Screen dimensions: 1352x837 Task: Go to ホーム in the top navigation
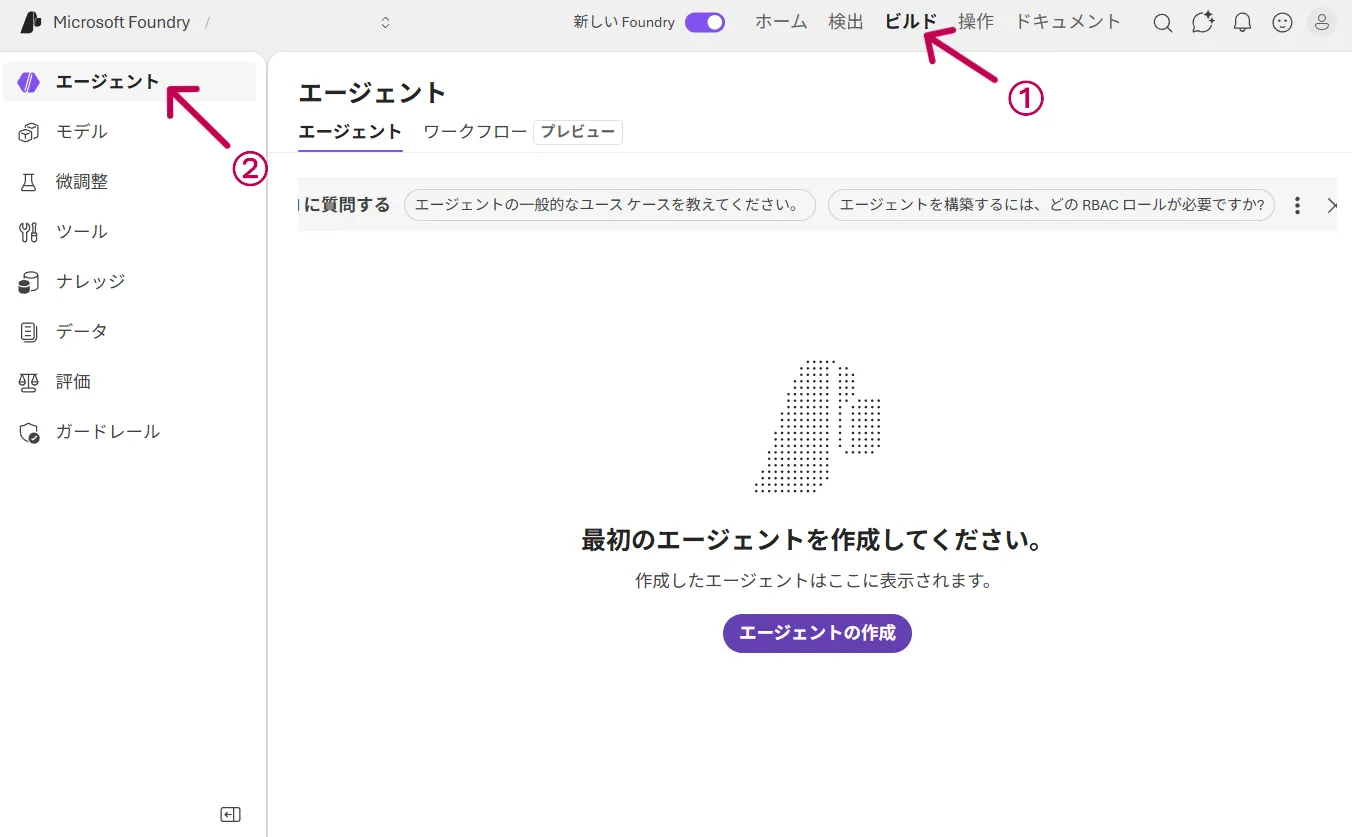(x=781, y=22)
